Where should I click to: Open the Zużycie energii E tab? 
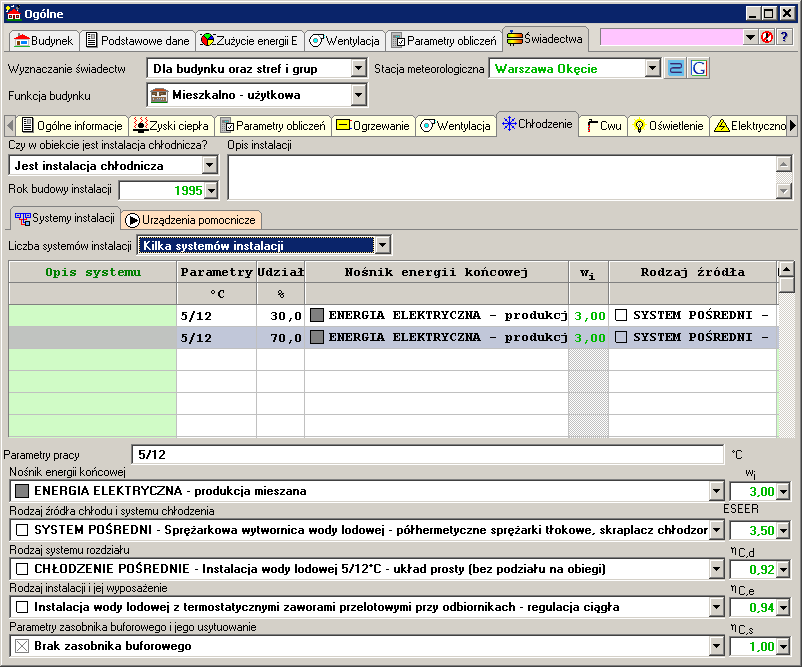point(249,40)
